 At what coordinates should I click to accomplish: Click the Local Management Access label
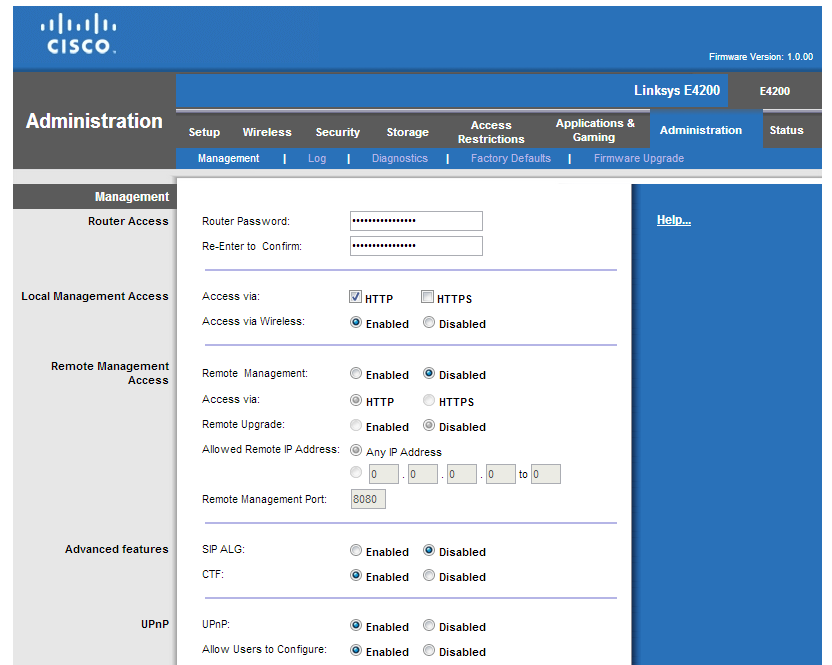[95, 296]
